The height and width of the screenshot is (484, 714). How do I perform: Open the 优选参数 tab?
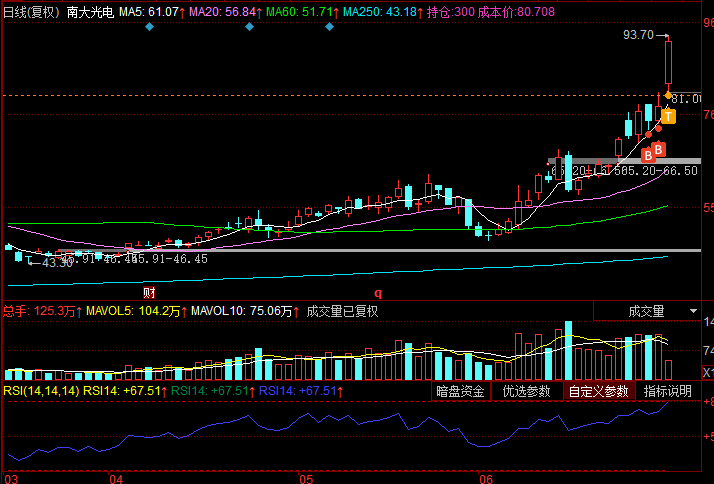(x=526, y=391)
